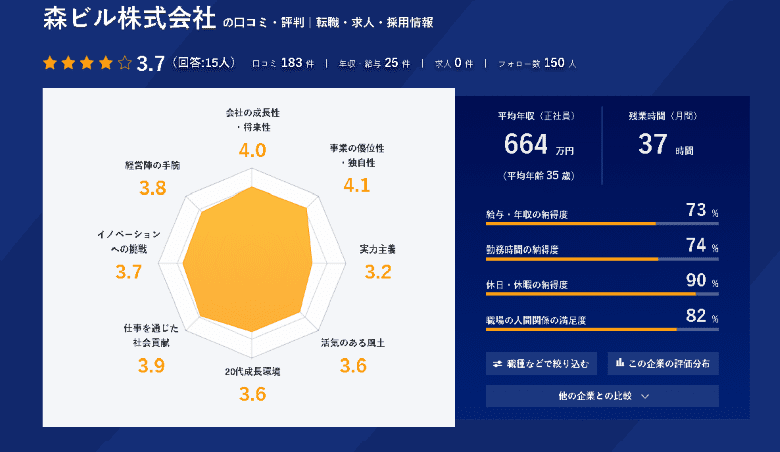Click 20代成長環境 score 3.6

click(x=252, y=394)
